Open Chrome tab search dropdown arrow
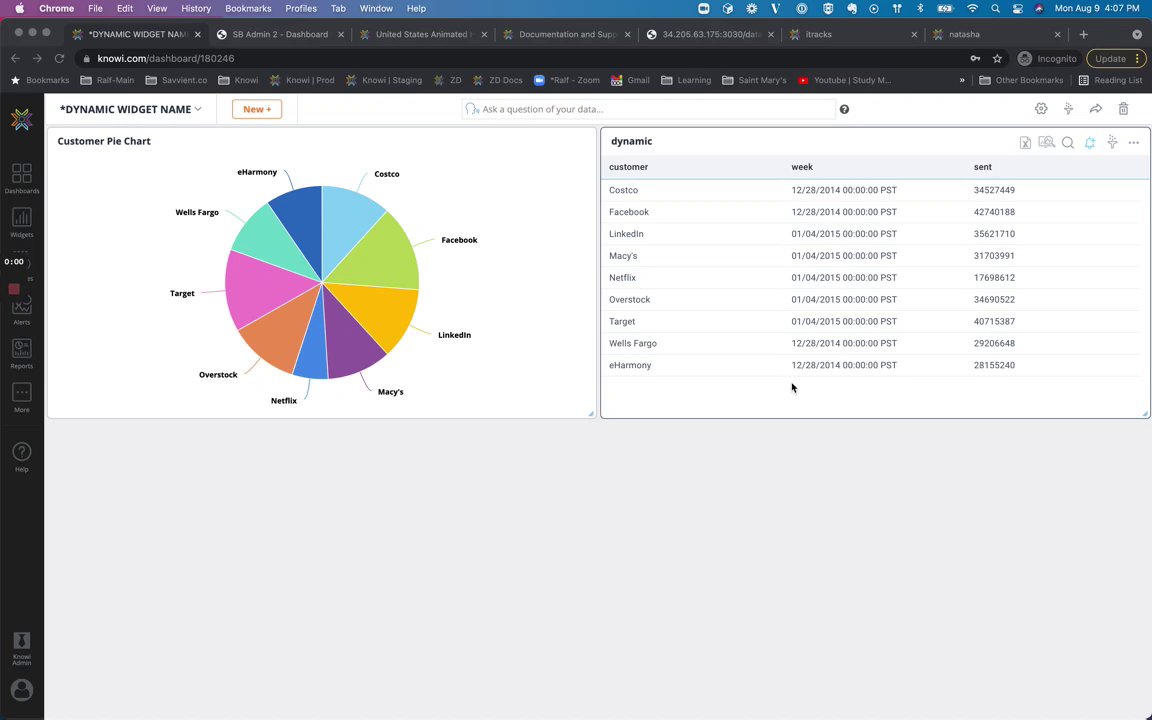1152x720 pixels. tap(1137, 35)
